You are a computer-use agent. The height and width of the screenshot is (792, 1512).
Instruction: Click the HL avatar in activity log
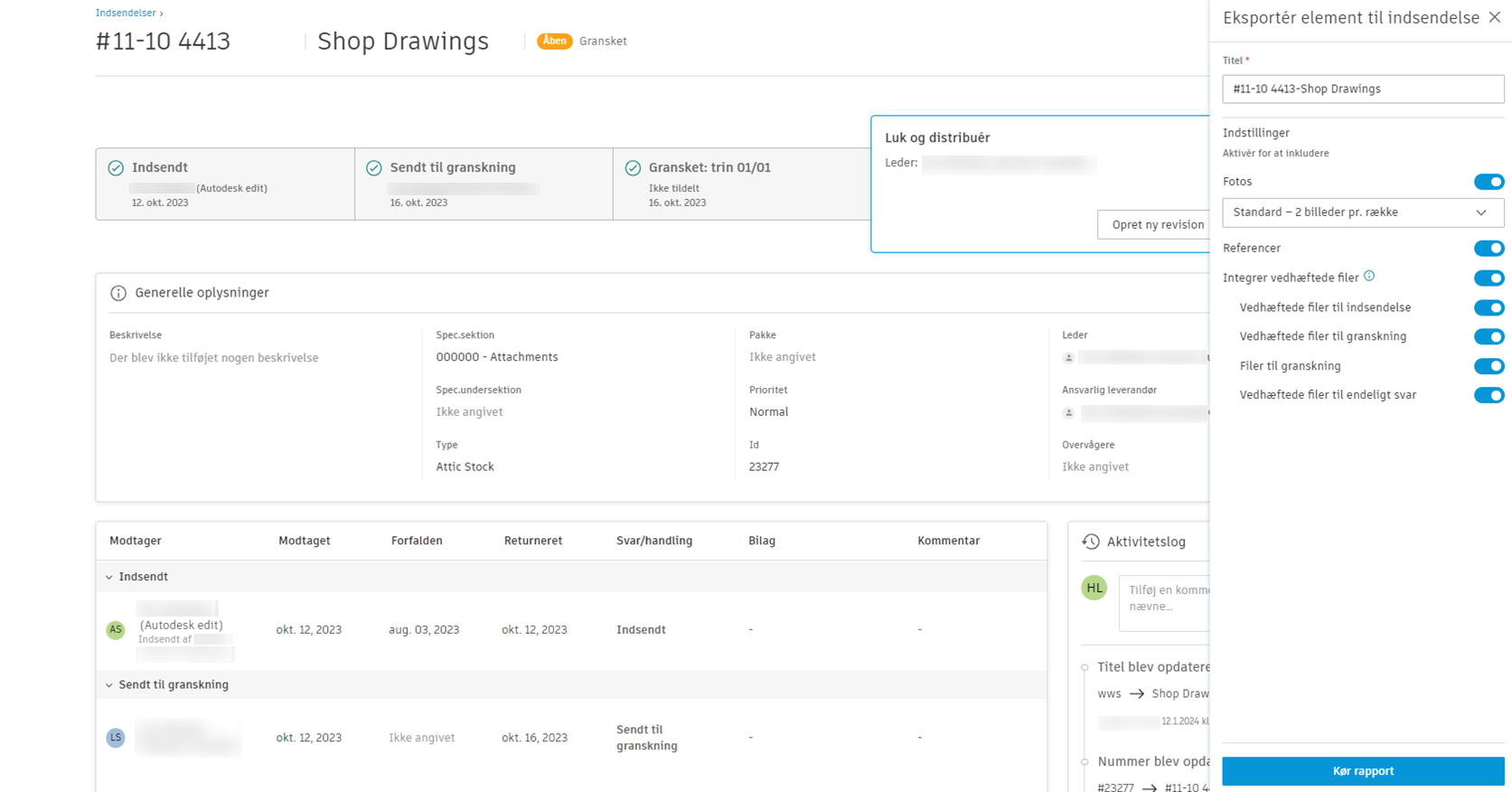pos(1094,588)
